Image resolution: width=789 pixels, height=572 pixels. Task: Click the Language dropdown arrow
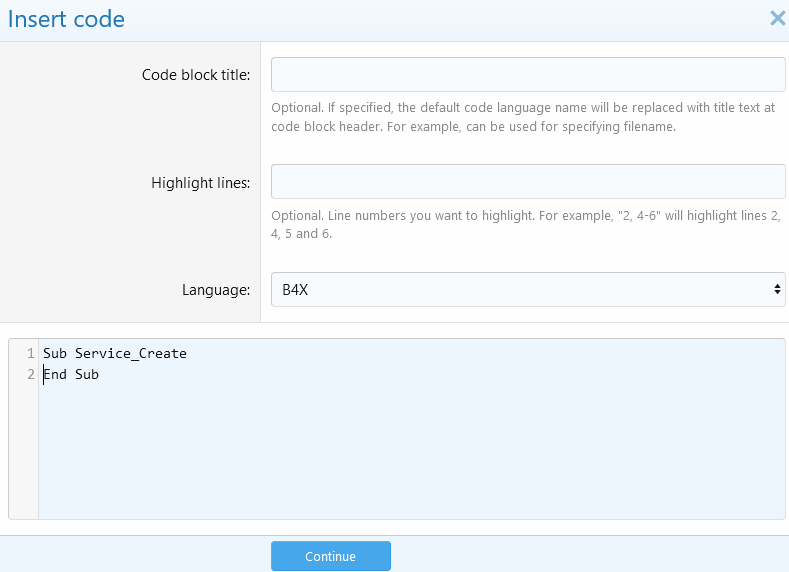click(x=777, y=290)
